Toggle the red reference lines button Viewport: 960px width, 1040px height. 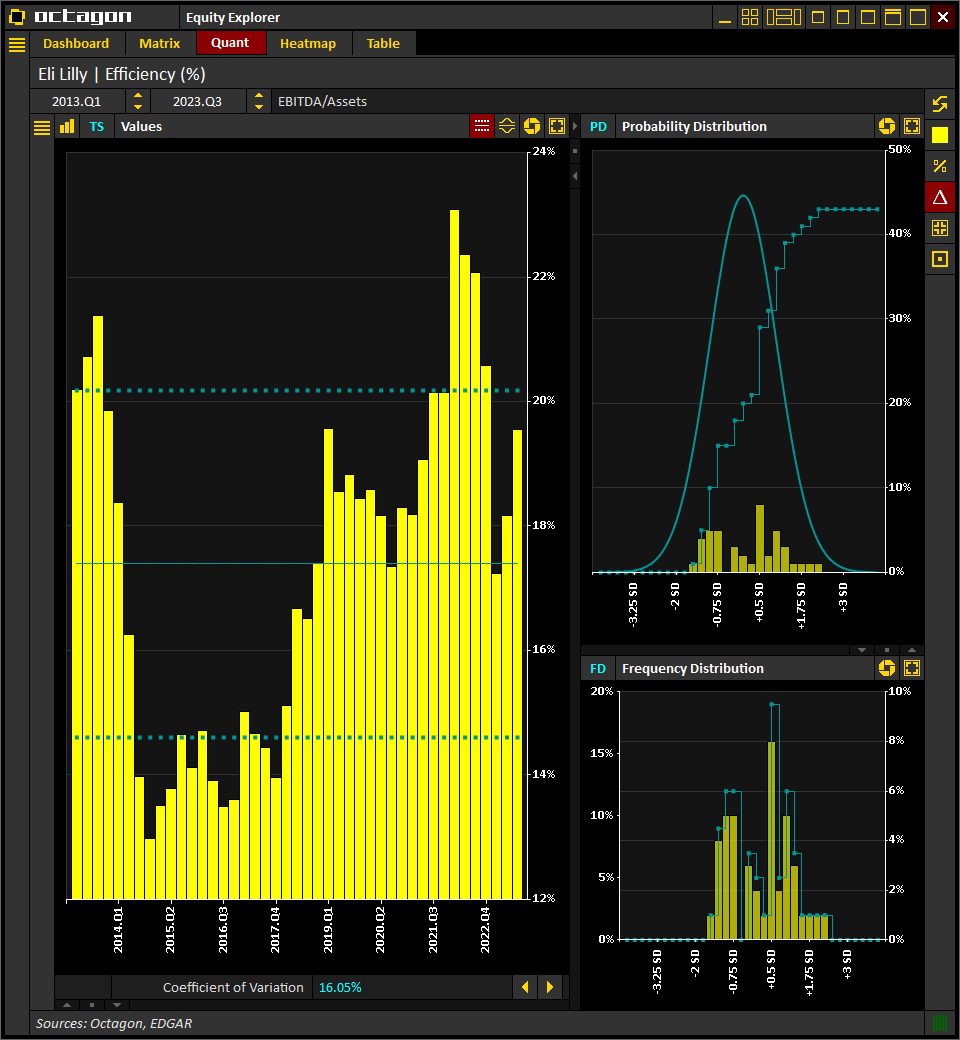click(x=482, y=126)
